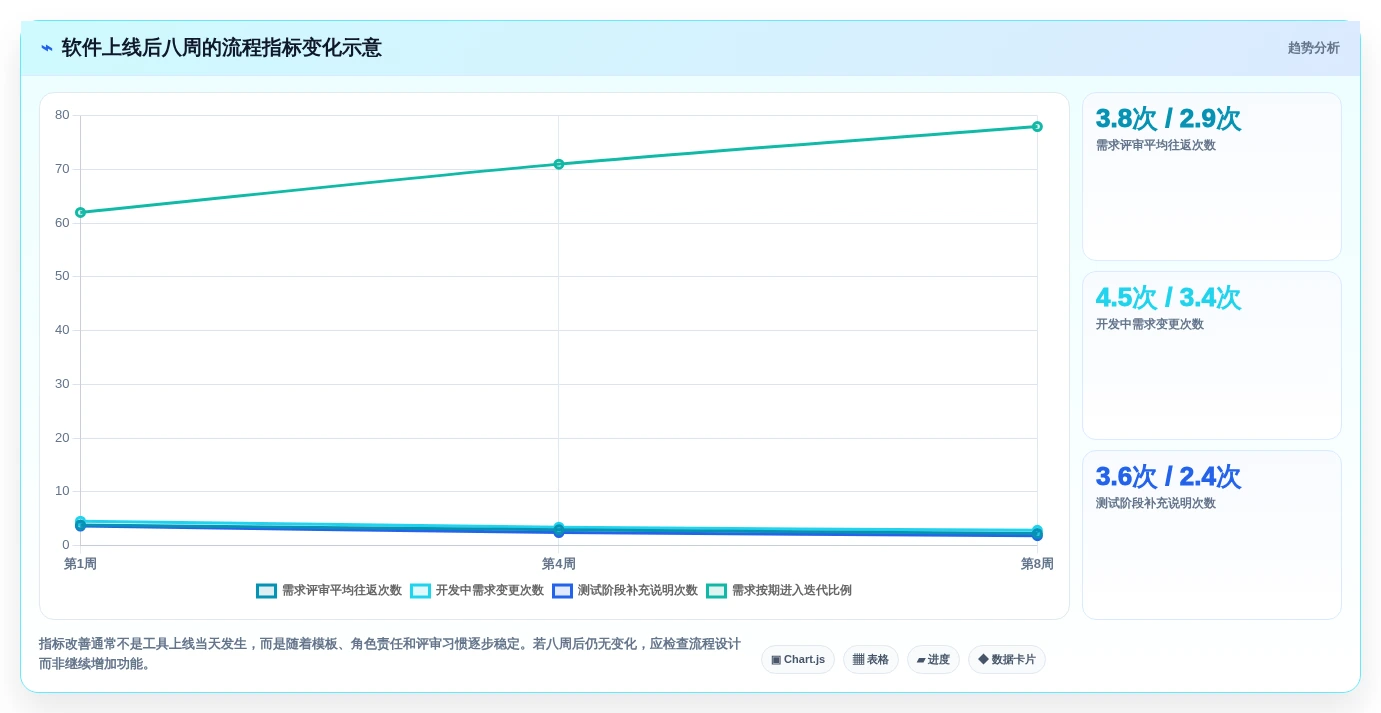Click the chart title 软件上线后八周的流程指标变化示意
This screenshot has width=1381, height=713.
(x=221, y=48)
